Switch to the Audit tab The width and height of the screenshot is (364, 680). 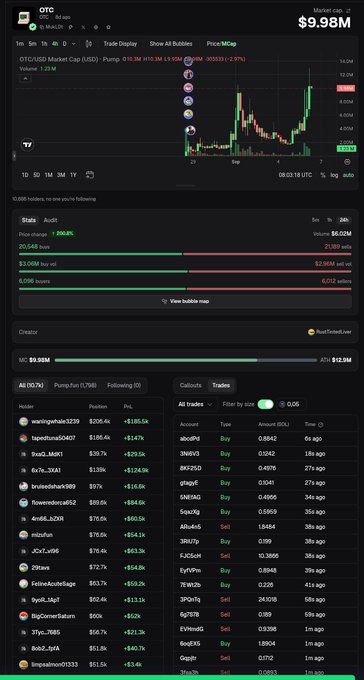click(x=50, y=220)
